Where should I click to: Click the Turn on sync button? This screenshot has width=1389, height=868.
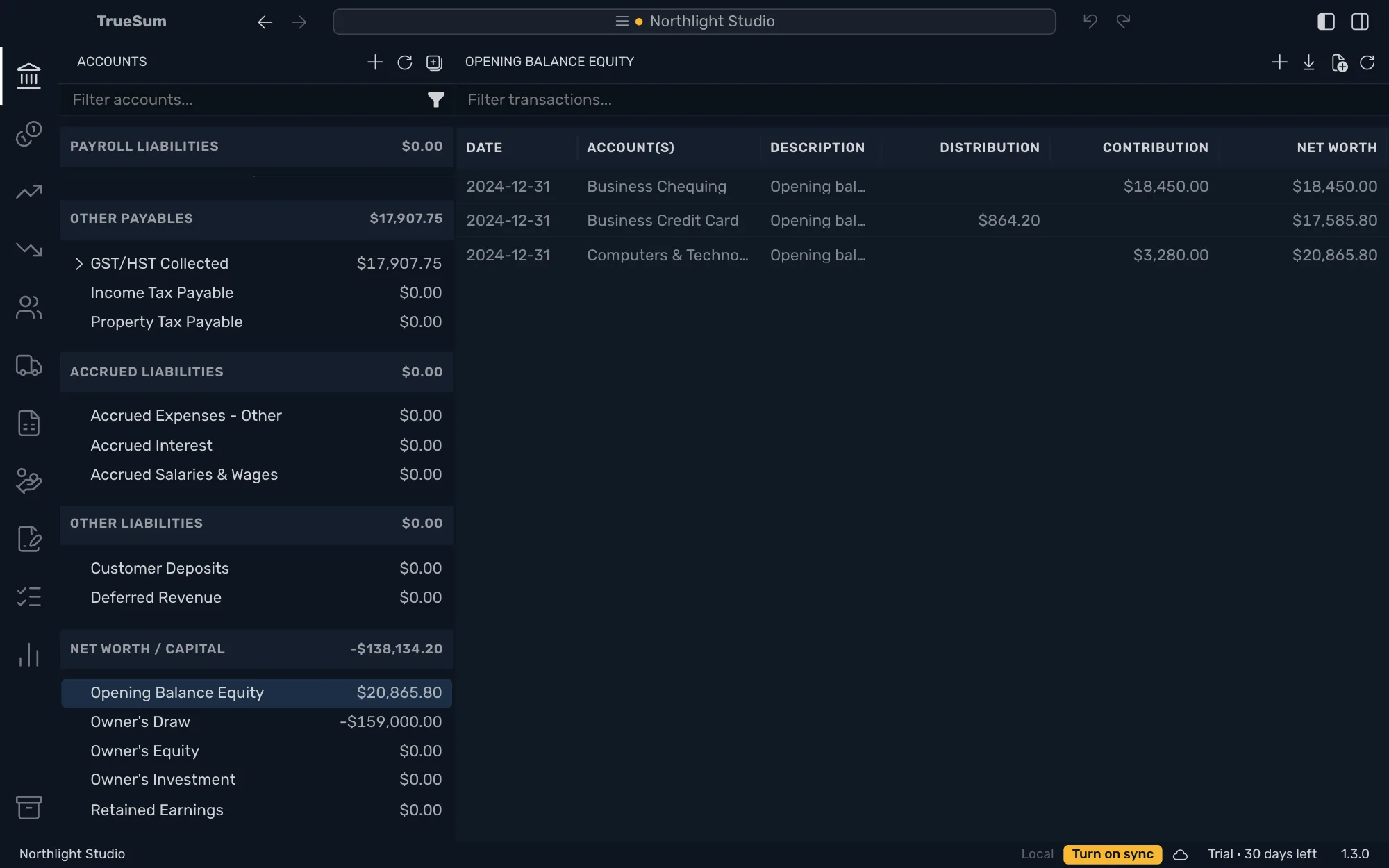(x=1112, y=854)
